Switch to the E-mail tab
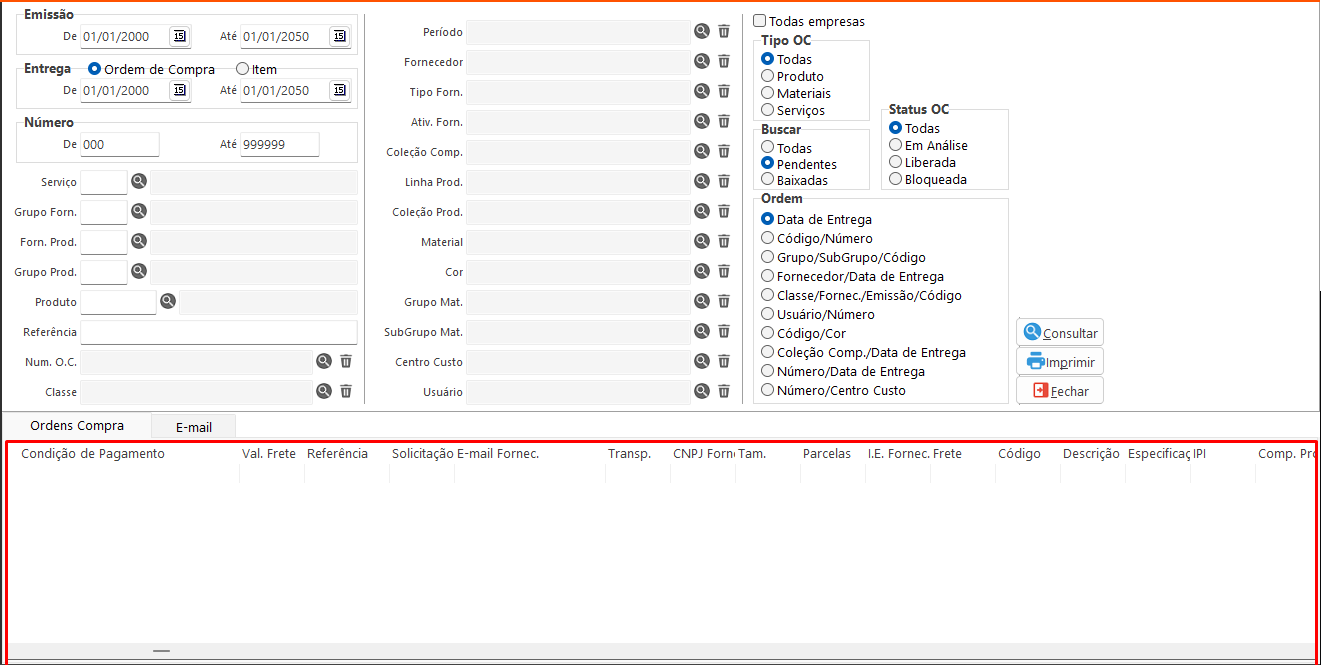The height and width of the screenshot is (665, 1321). click(194, 427)
